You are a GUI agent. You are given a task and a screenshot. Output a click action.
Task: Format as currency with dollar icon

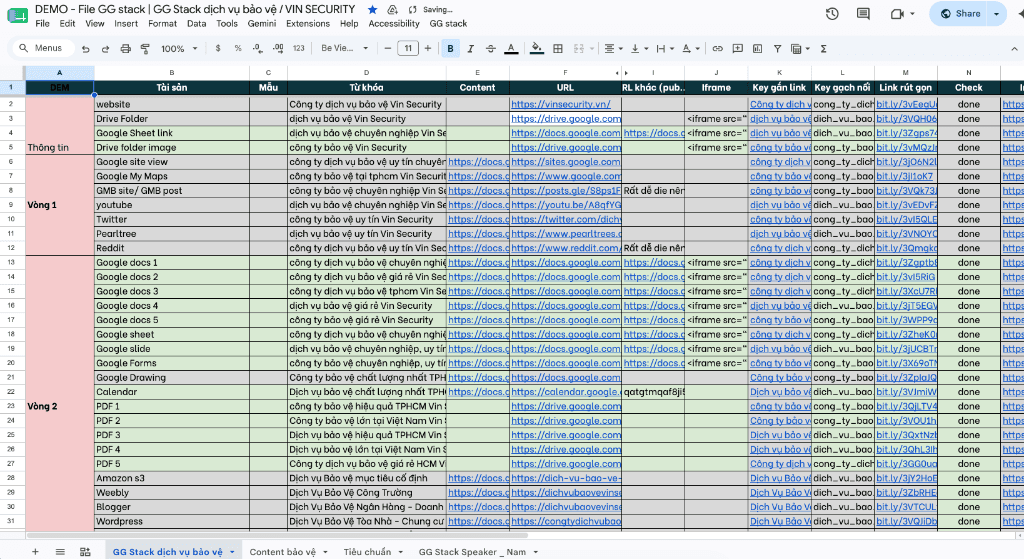217,48
